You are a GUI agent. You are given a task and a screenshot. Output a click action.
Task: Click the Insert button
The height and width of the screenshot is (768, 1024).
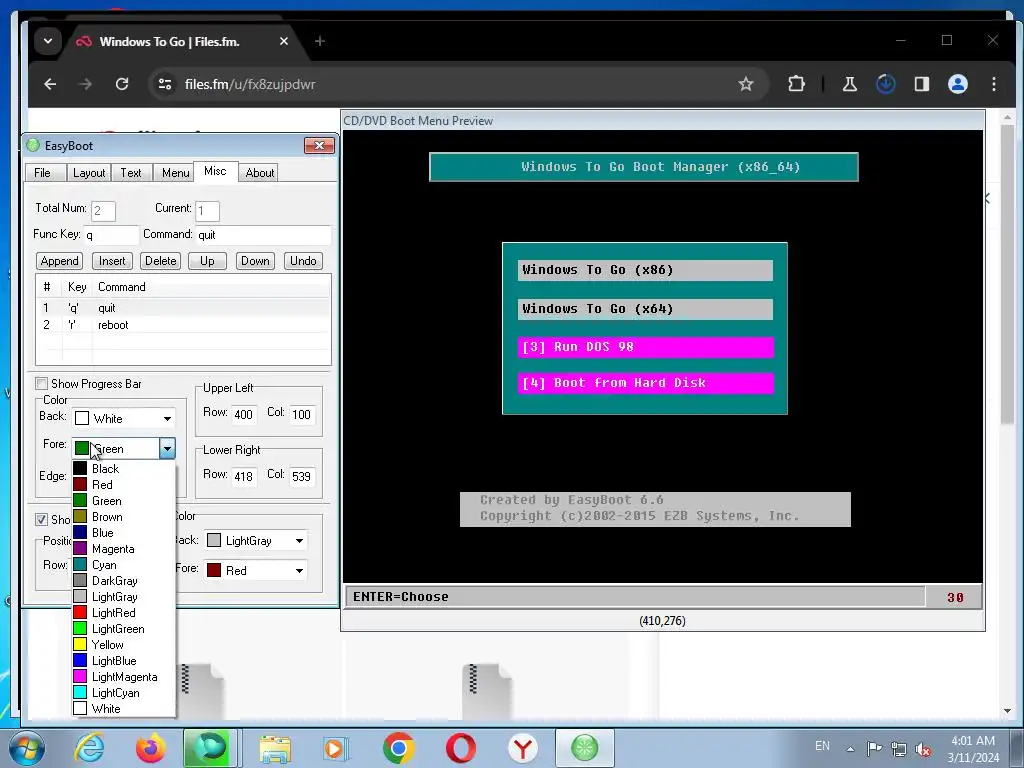click(112, 261)
